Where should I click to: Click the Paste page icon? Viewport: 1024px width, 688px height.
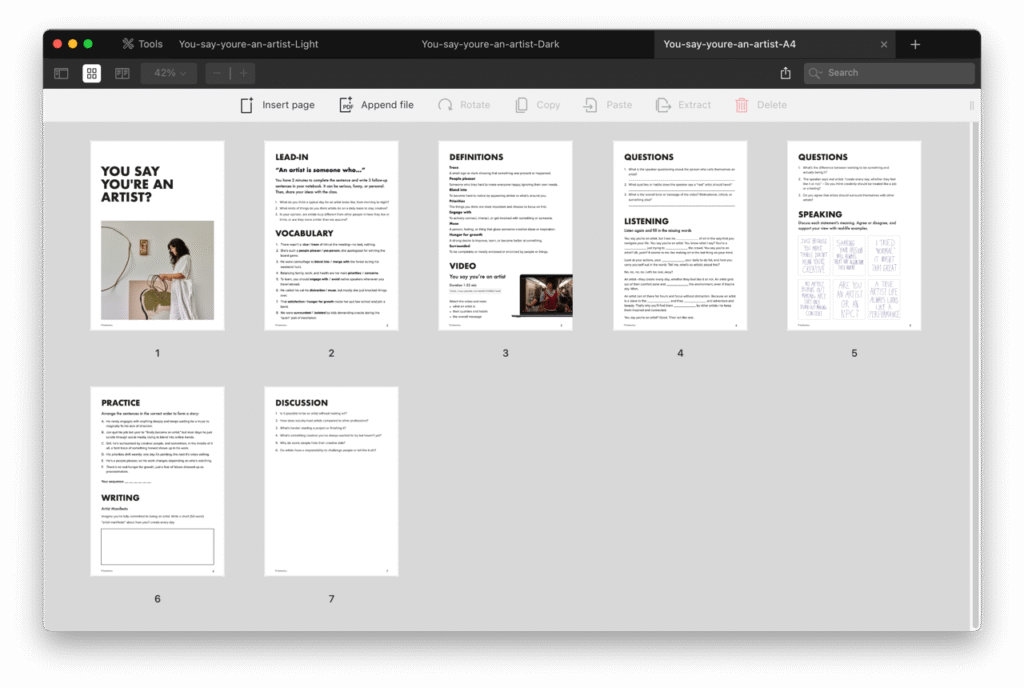[608, 105]
